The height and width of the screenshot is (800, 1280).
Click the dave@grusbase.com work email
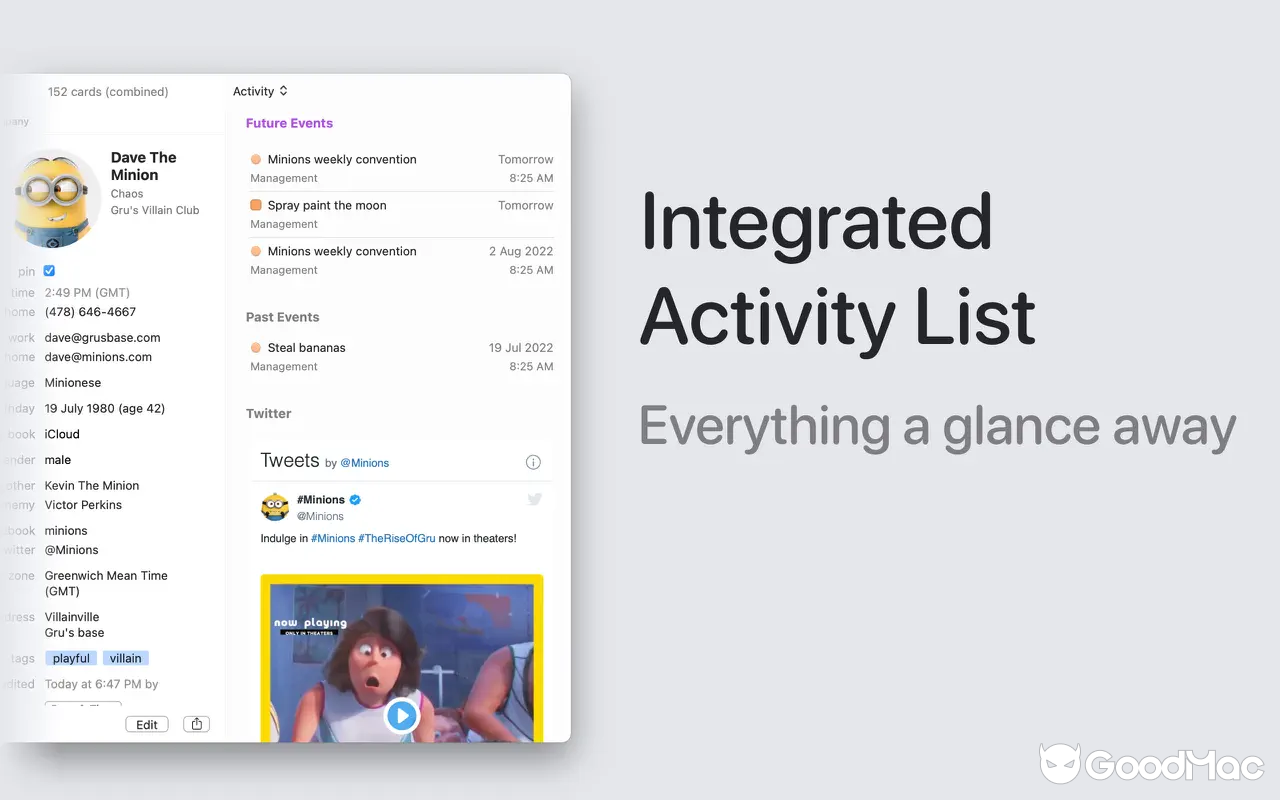pyautogui.click(x=102, y=337)
